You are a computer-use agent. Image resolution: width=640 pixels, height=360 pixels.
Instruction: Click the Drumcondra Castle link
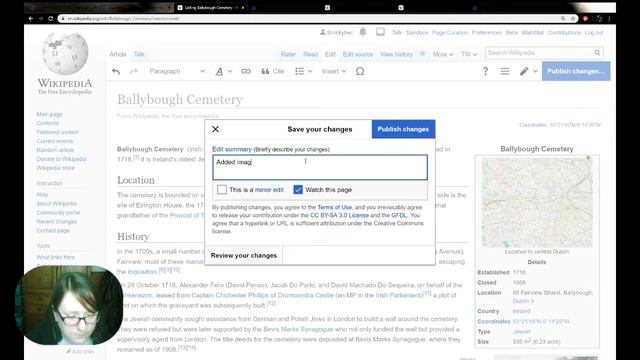tap(305, 295)
